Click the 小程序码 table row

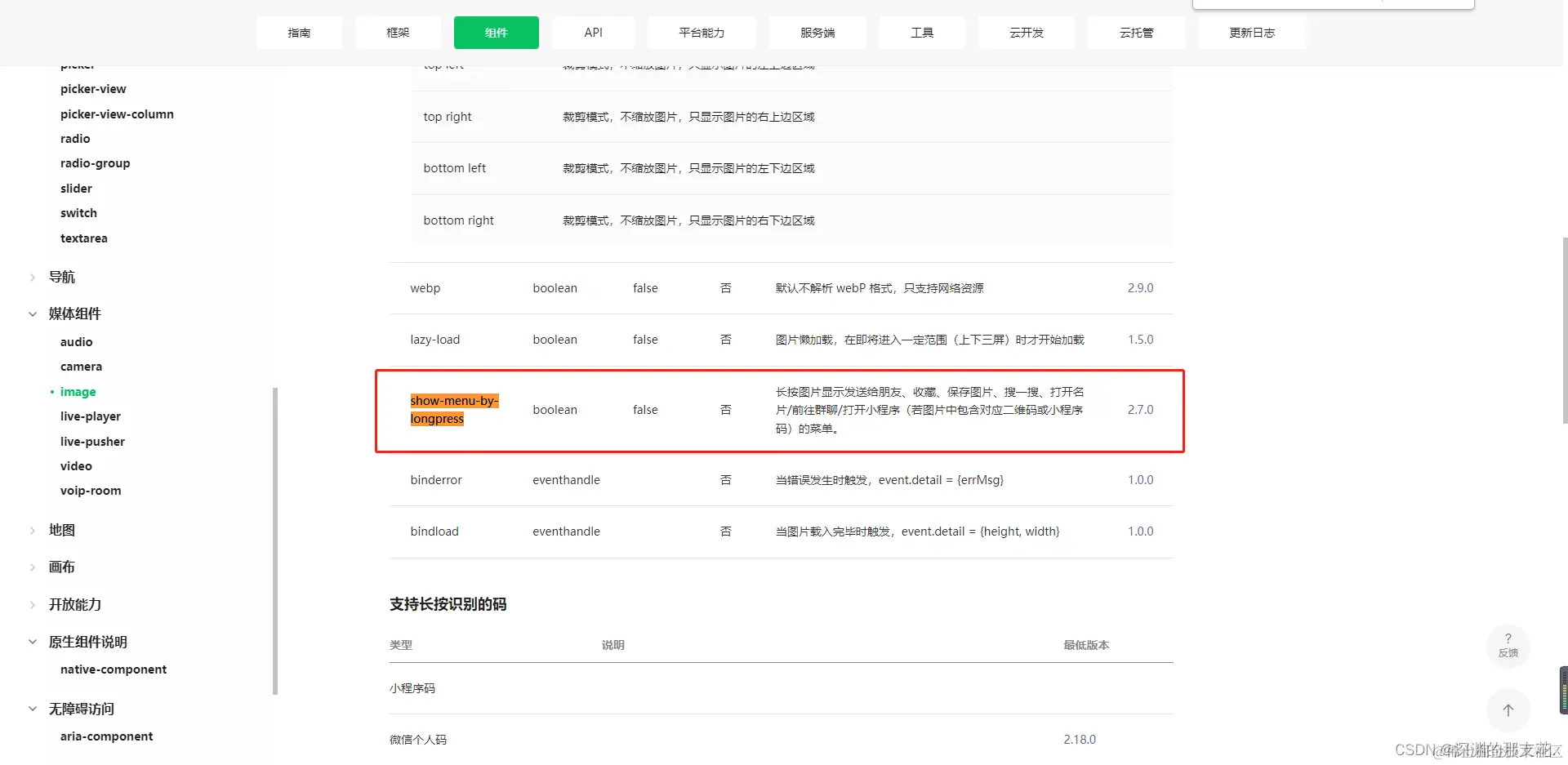coord(782,688)
